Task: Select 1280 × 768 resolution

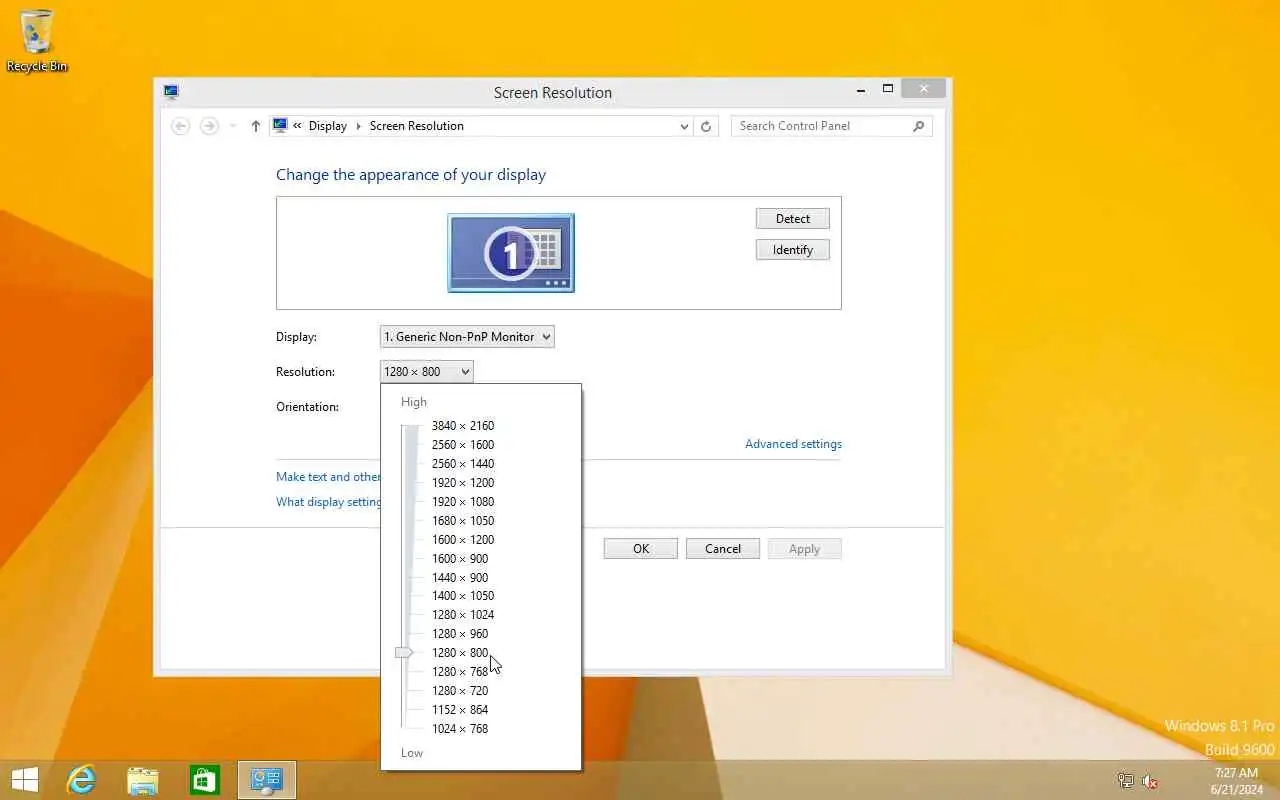Action: click(460, 672)
